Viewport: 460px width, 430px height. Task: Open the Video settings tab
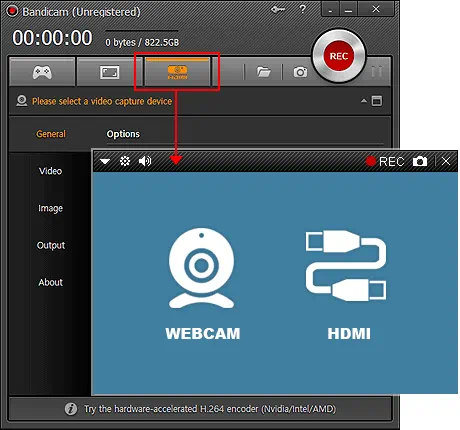click(50, 171)
